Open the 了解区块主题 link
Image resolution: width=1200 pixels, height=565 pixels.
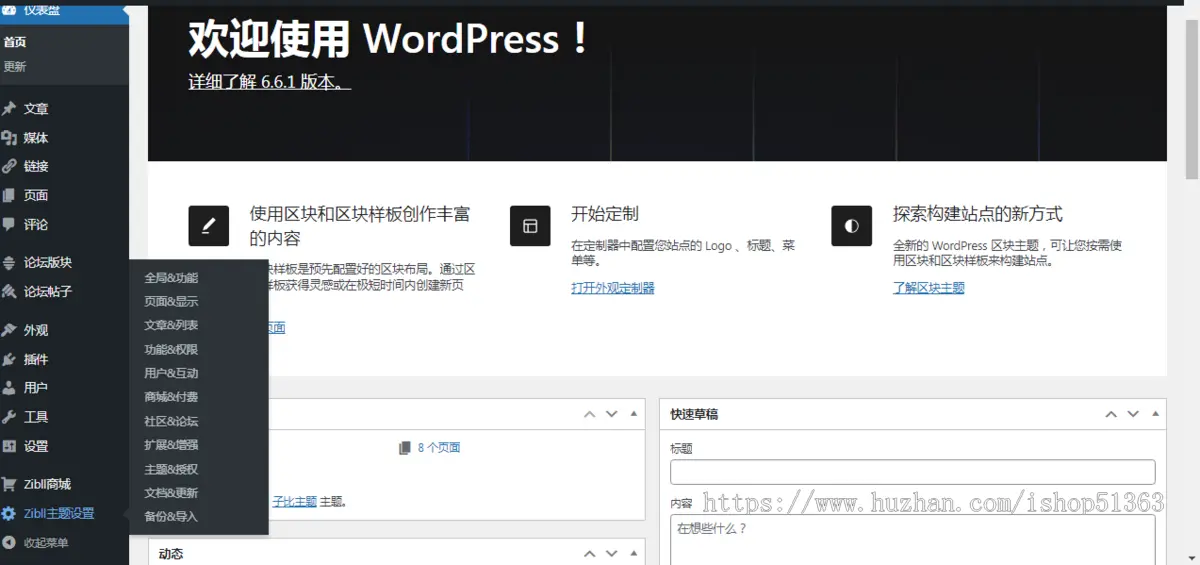point(929,288)
